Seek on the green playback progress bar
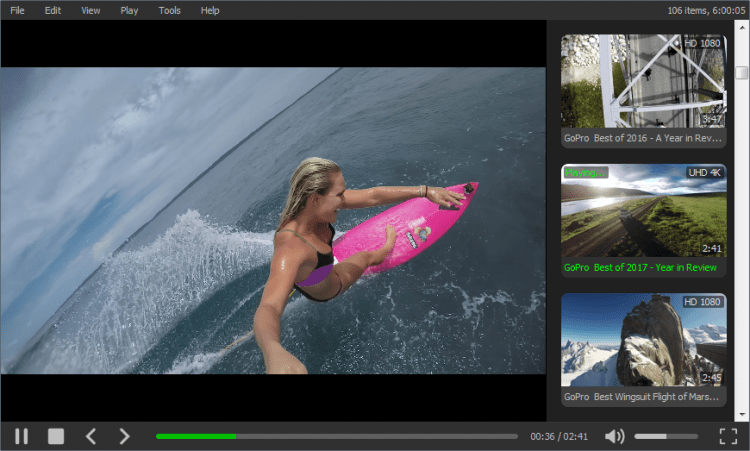The image size is (750, 451). click(336, 436)
